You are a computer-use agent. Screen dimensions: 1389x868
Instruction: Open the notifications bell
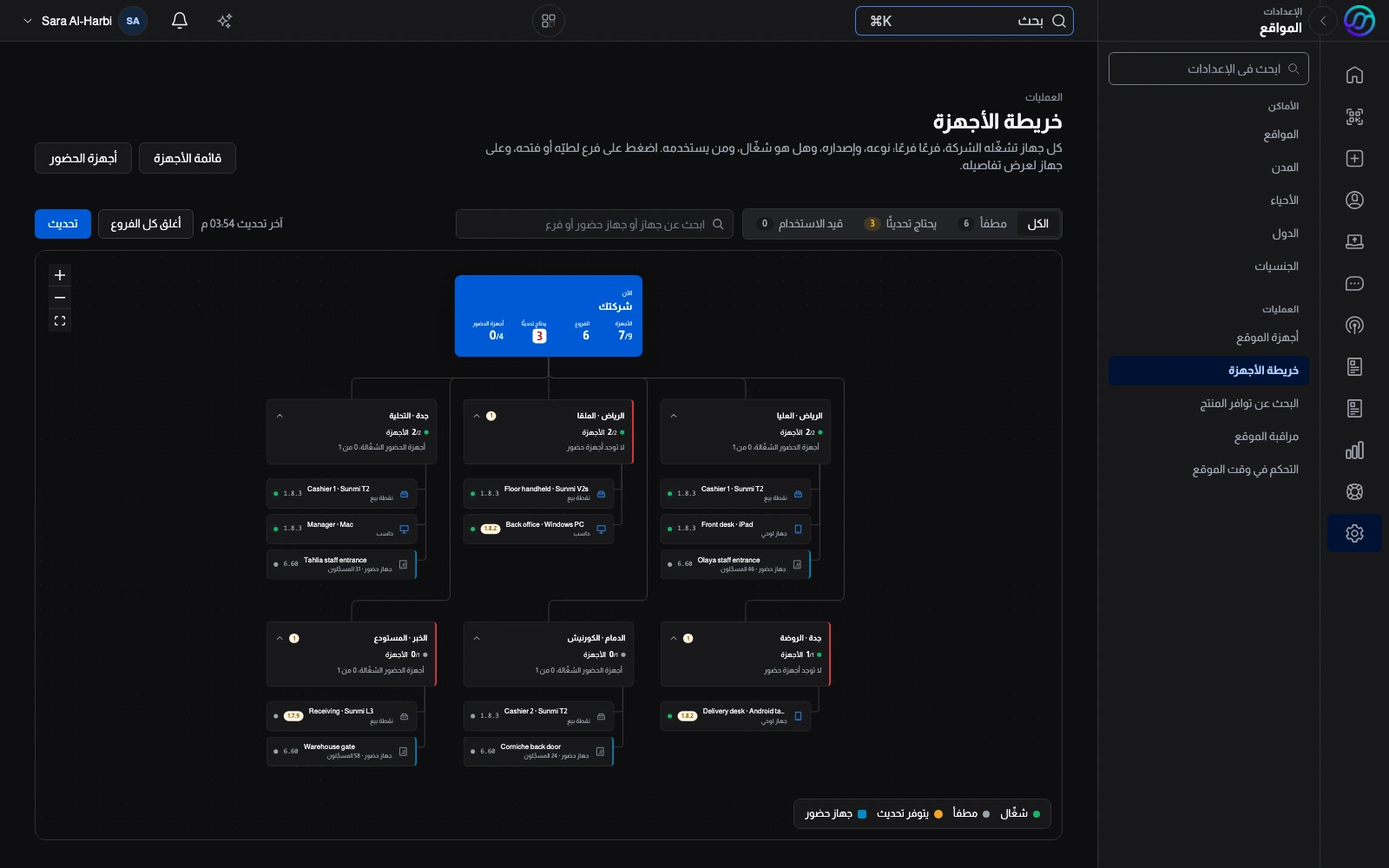point(180,21)
